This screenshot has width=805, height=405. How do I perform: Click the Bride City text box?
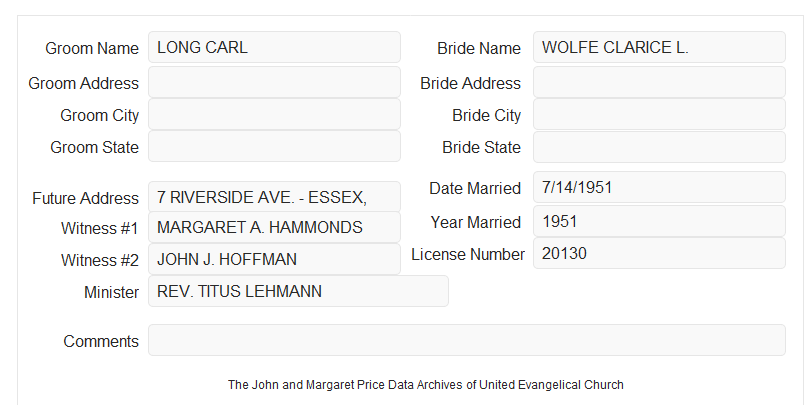(x=659, y=114)
